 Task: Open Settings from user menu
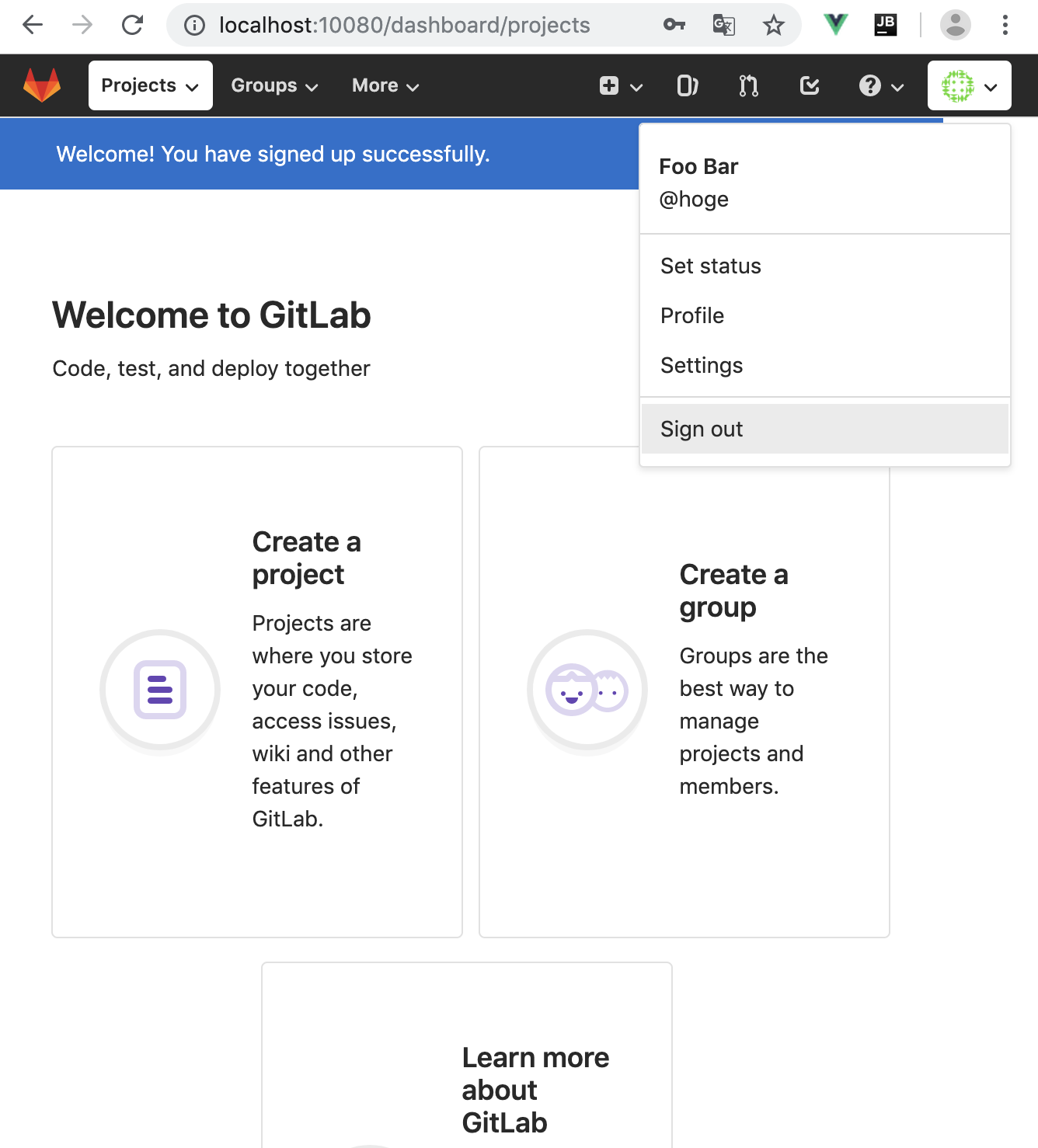tap(825, 365)
